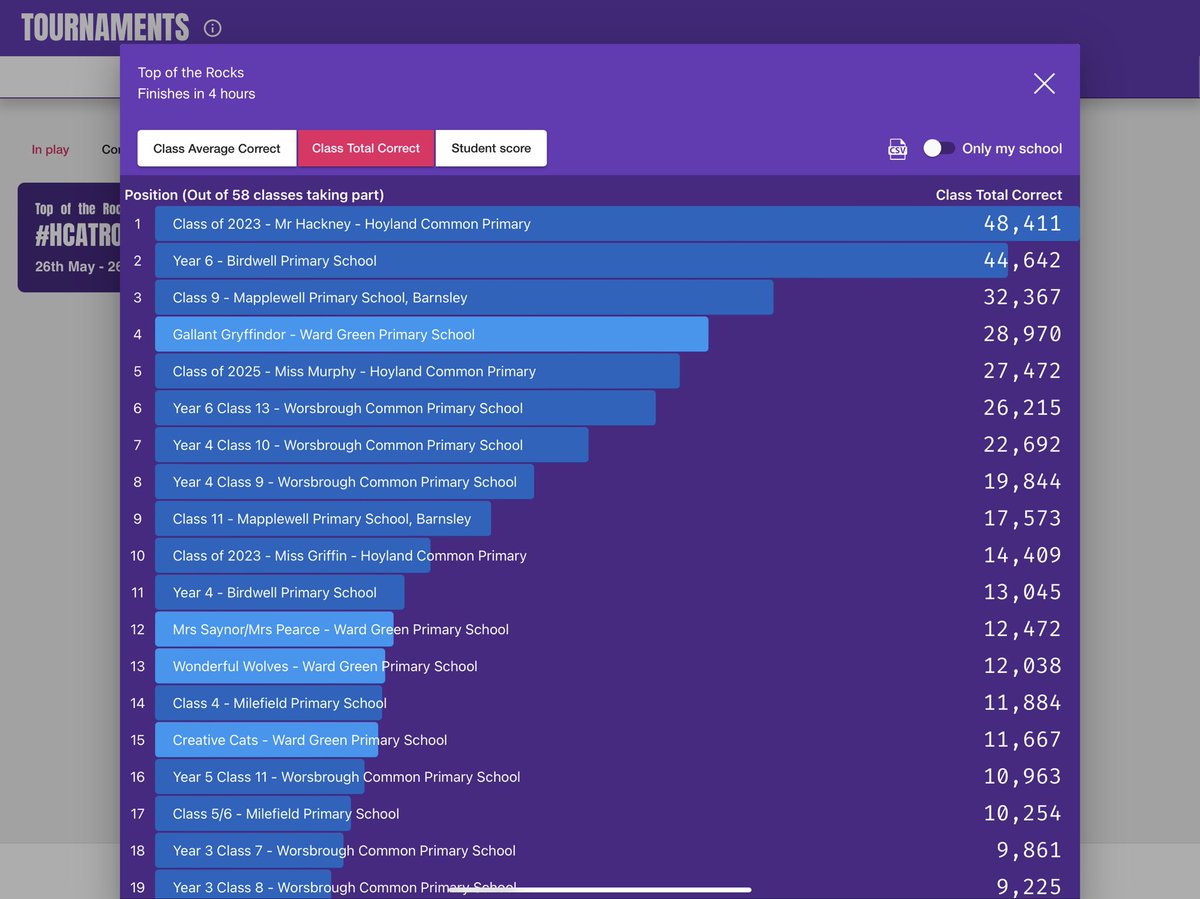Open the #HCATRO tournament card behind dialog
This screenshot has height=899, width=1200.
[x=69, y=237]
